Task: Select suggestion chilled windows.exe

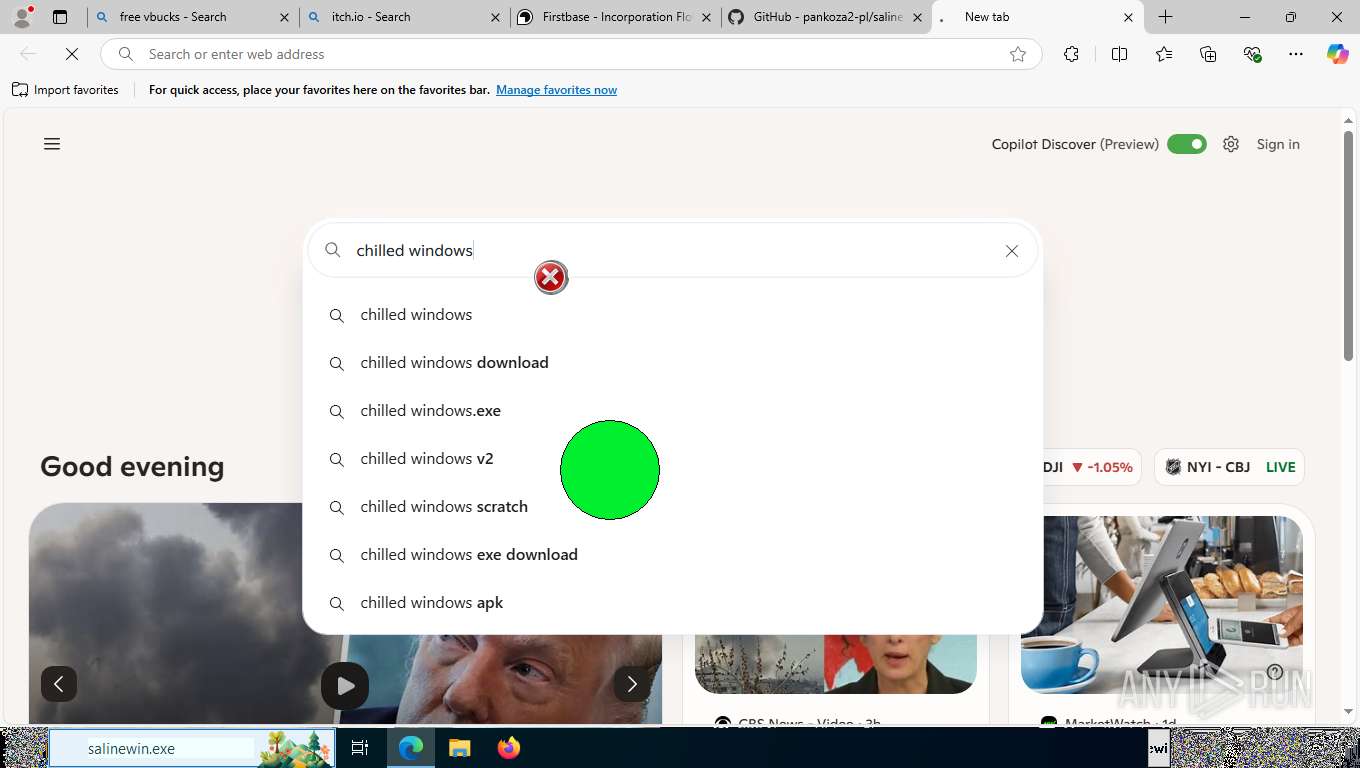Action: point(673,411)
